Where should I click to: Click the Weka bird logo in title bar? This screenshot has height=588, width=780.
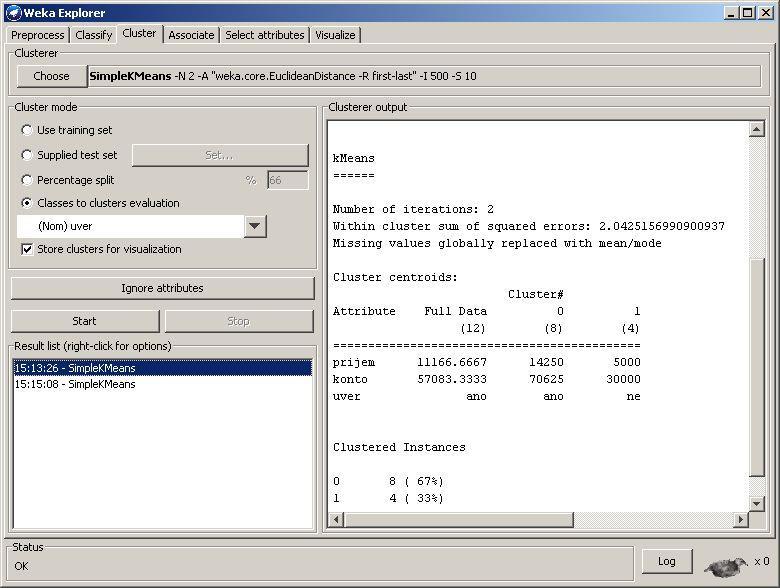(x=13, y=12)
